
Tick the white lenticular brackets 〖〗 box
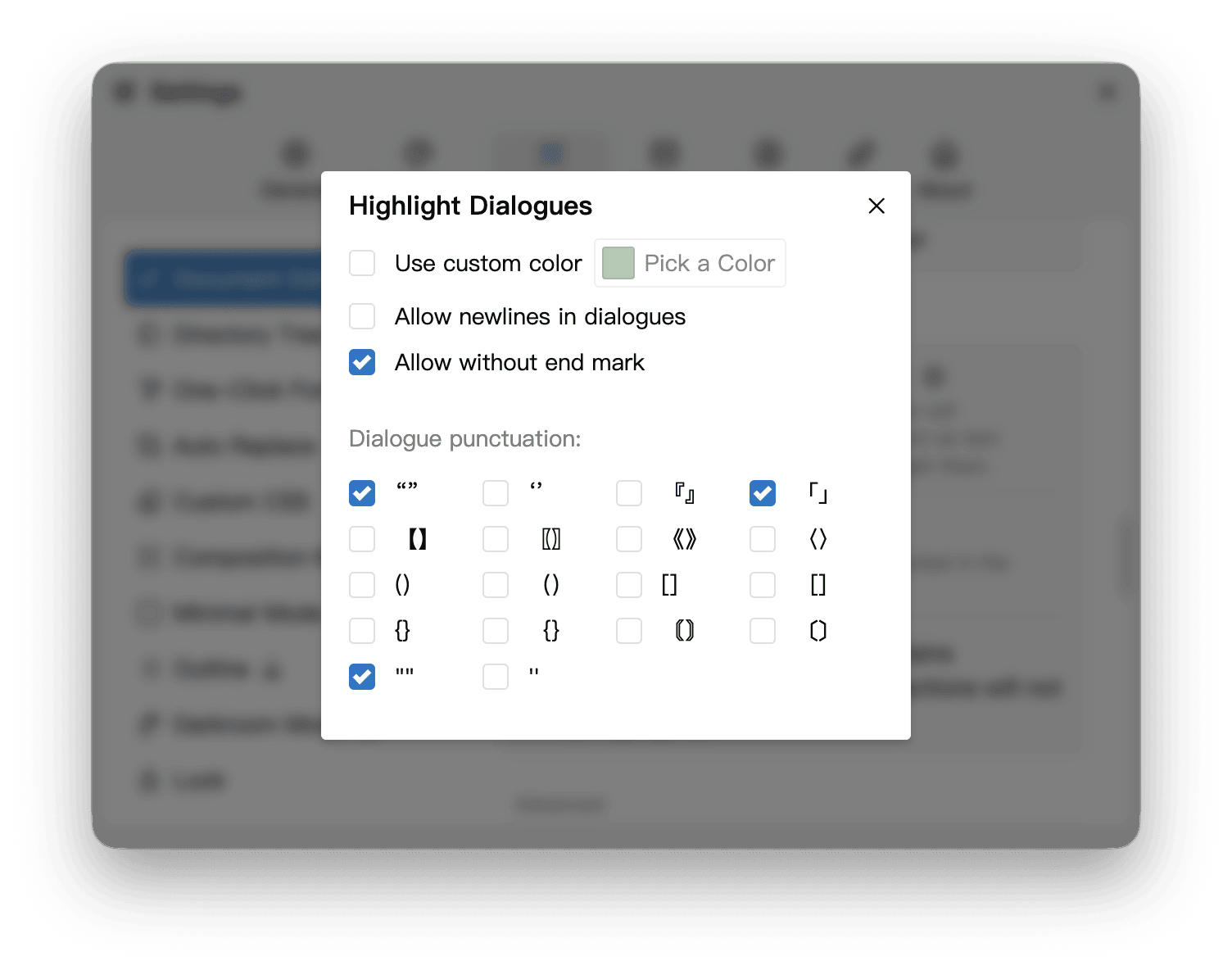click(496, 539)
